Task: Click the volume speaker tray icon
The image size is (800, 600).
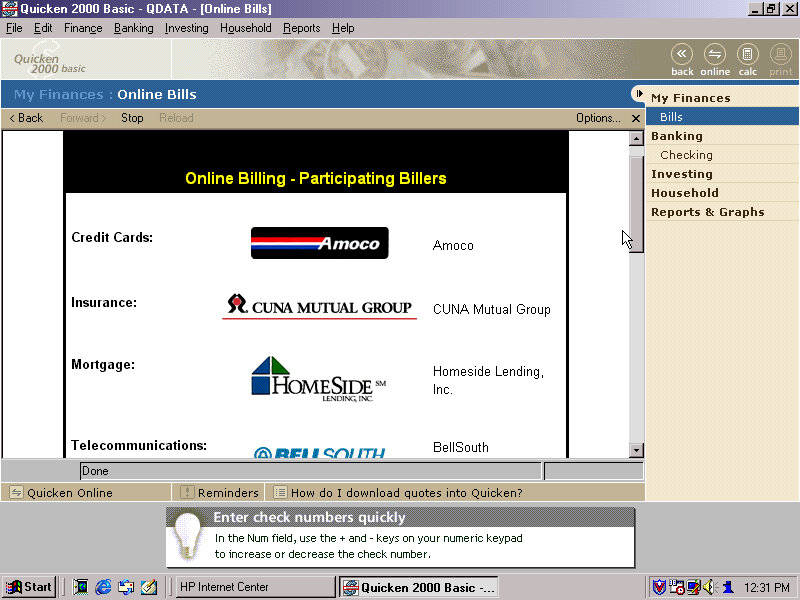Action: 708,587
